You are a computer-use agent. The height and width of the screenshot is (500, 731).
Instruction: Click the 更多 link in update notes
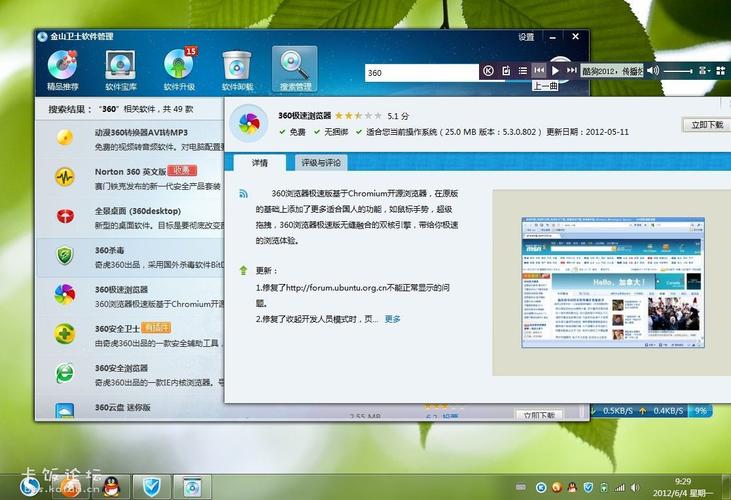[393, 319]
